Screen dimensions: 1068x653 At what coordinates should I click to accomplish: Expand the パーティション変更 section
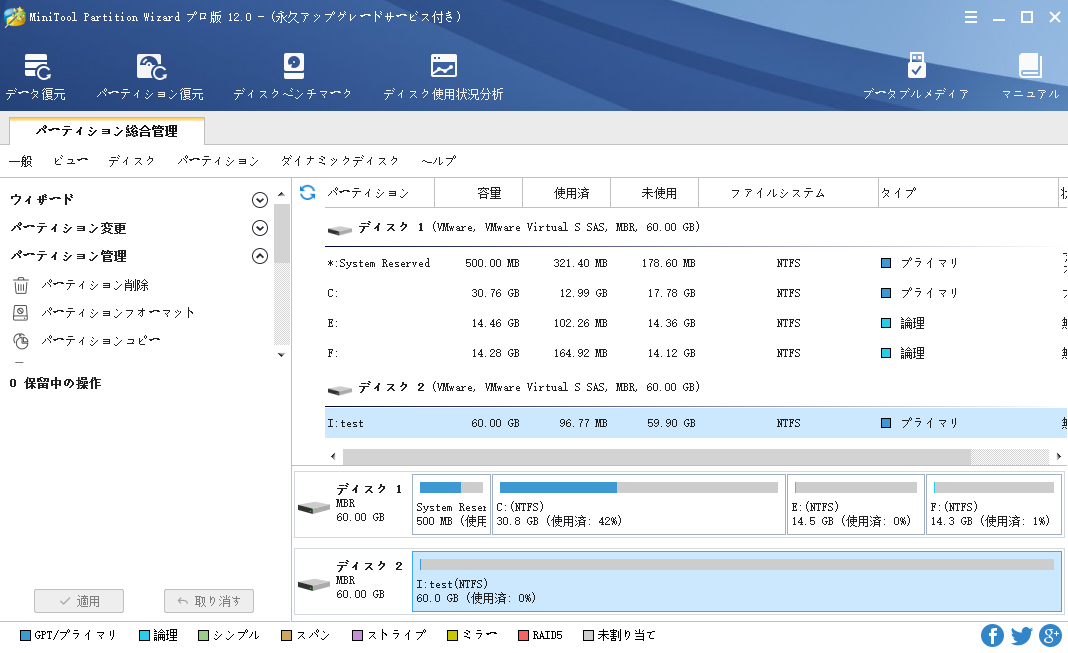(x=260, y=228)
